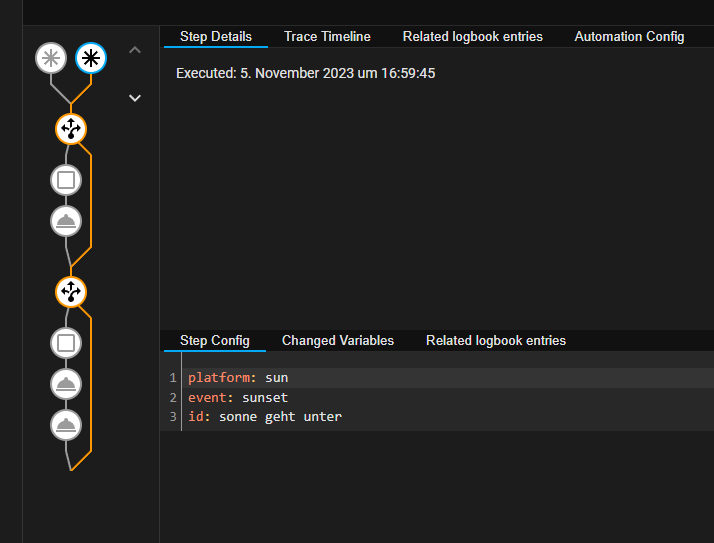This screenshot has width=714, height=543.
Task: Open the Automation Config tab
Action: [629, 37]
